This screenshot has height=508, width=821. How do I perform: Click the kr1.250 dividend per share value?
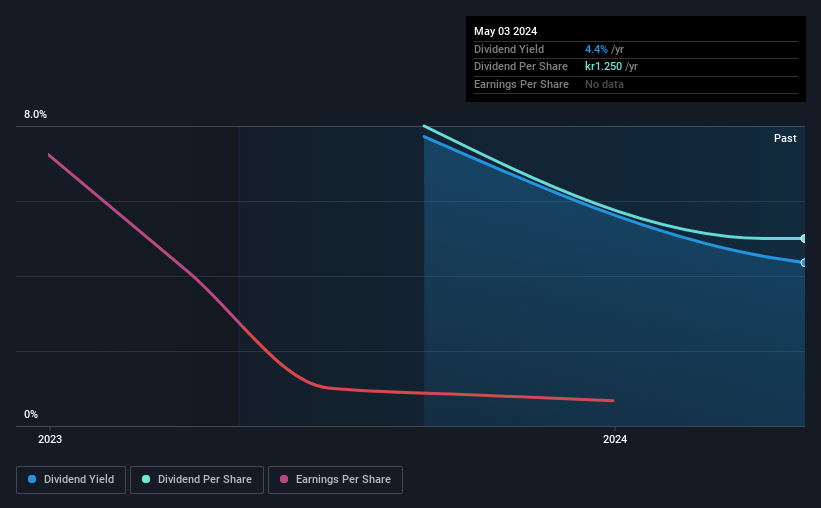point(603,67)
